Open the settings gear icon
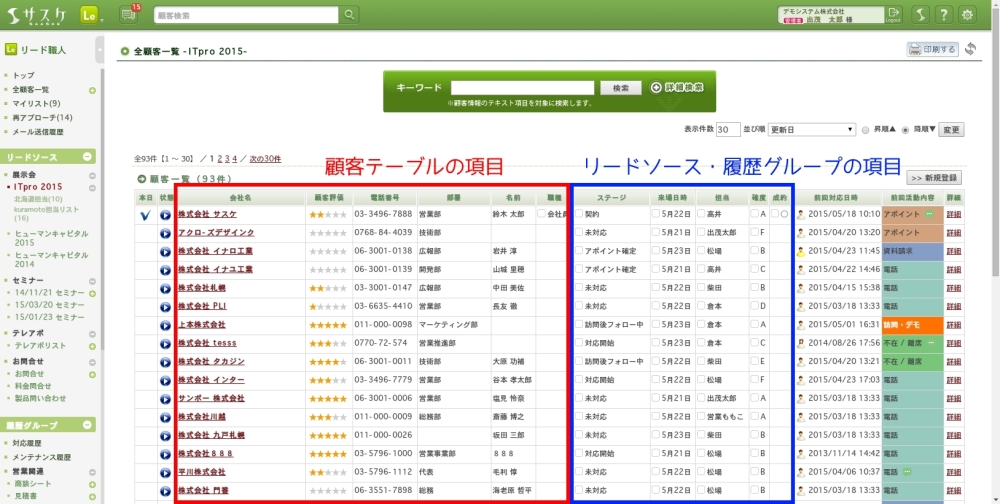Screen dimensions: 1000x504 pos(967,14)
